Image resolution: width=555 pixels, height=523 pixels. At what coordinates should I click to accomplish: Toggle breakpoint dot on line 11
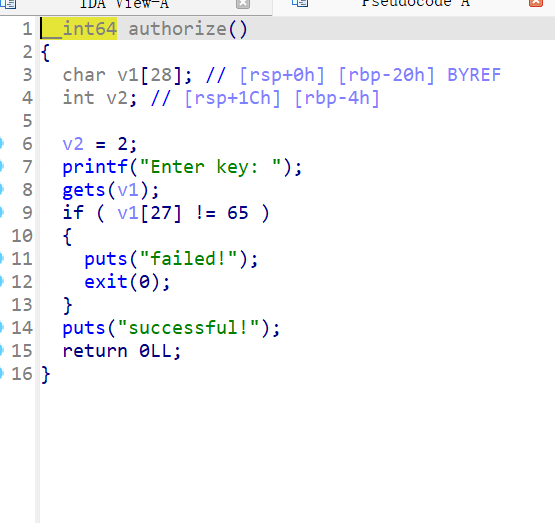click(x=1, y=259)
